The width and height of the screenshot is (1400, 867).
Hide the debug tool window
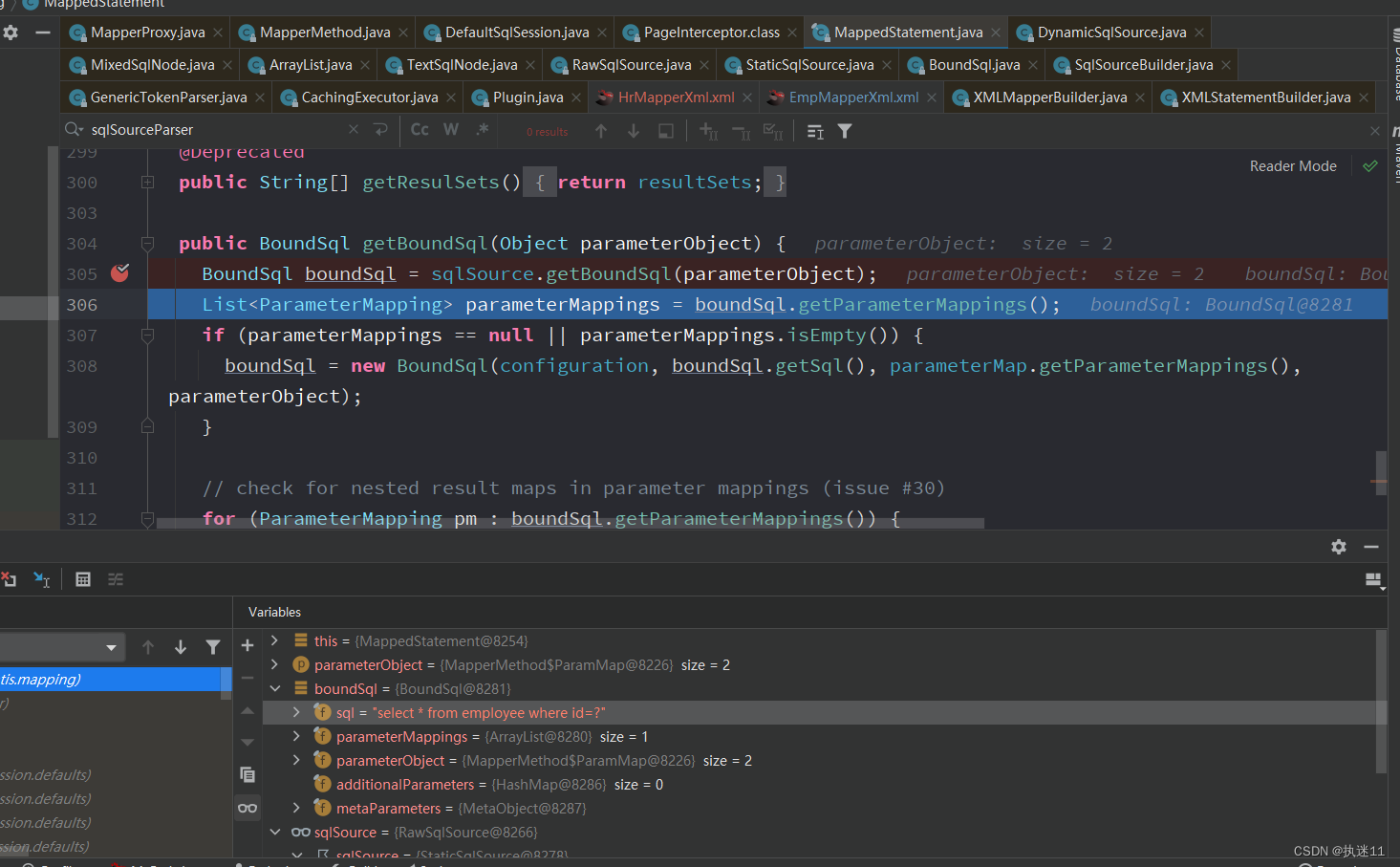(x=1371, y=547)
